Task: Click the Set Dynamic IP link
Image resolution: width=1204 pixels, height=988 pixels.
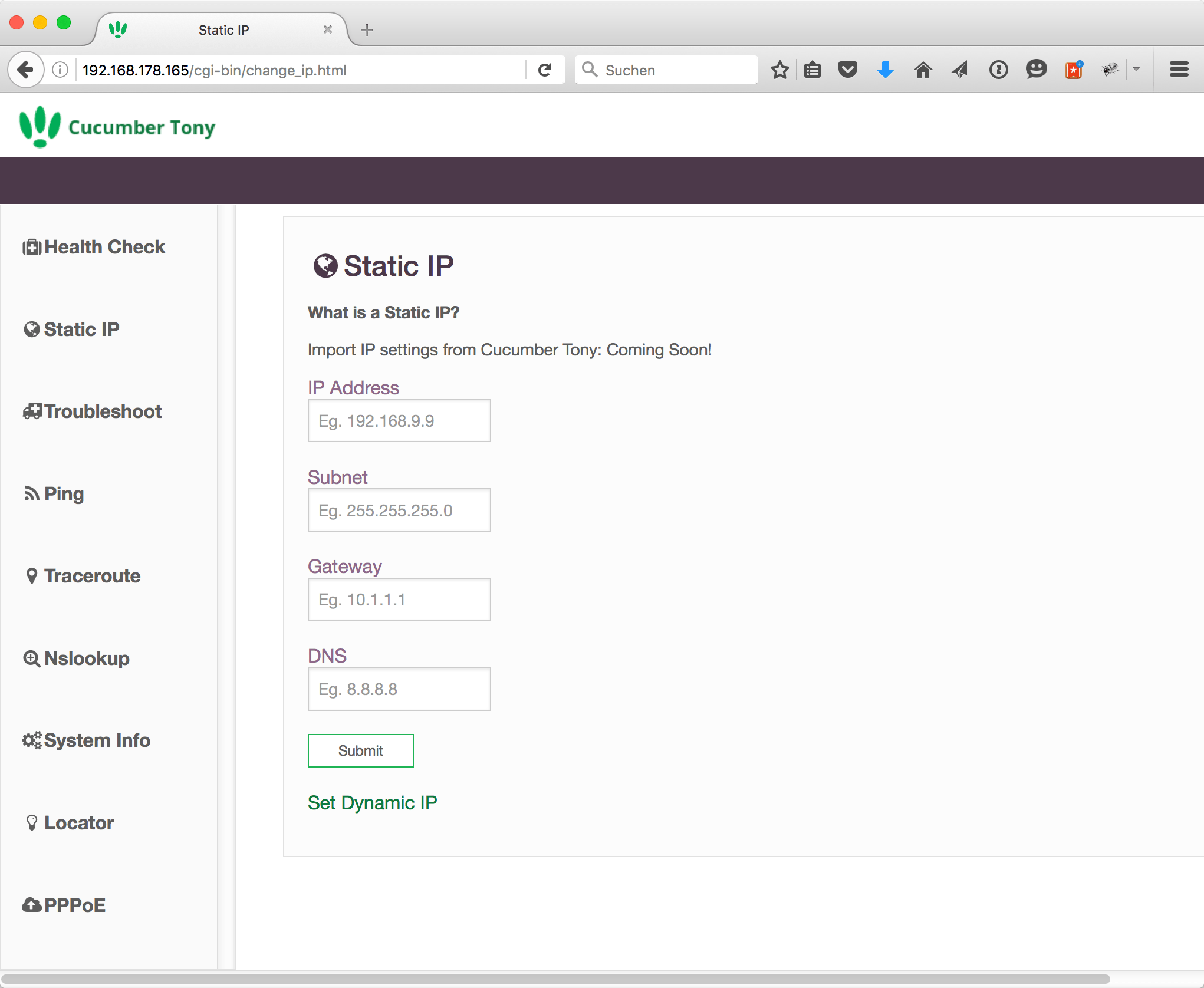Action: [x=373, y=803]
